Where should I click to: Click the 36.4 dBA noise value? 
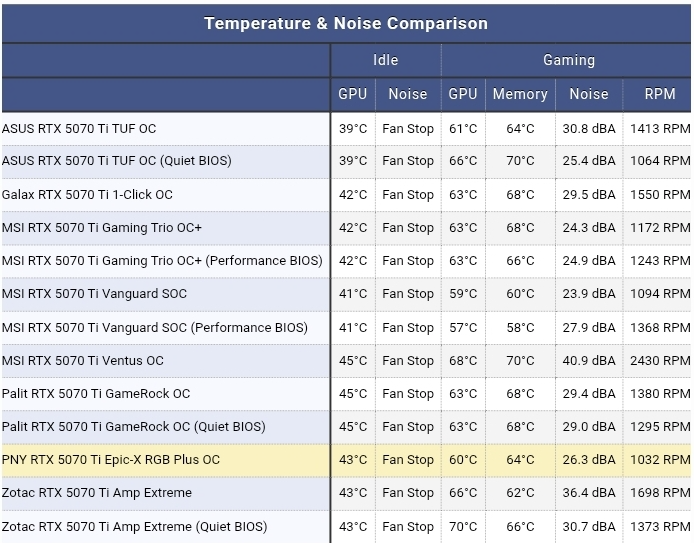coord(589,493)
